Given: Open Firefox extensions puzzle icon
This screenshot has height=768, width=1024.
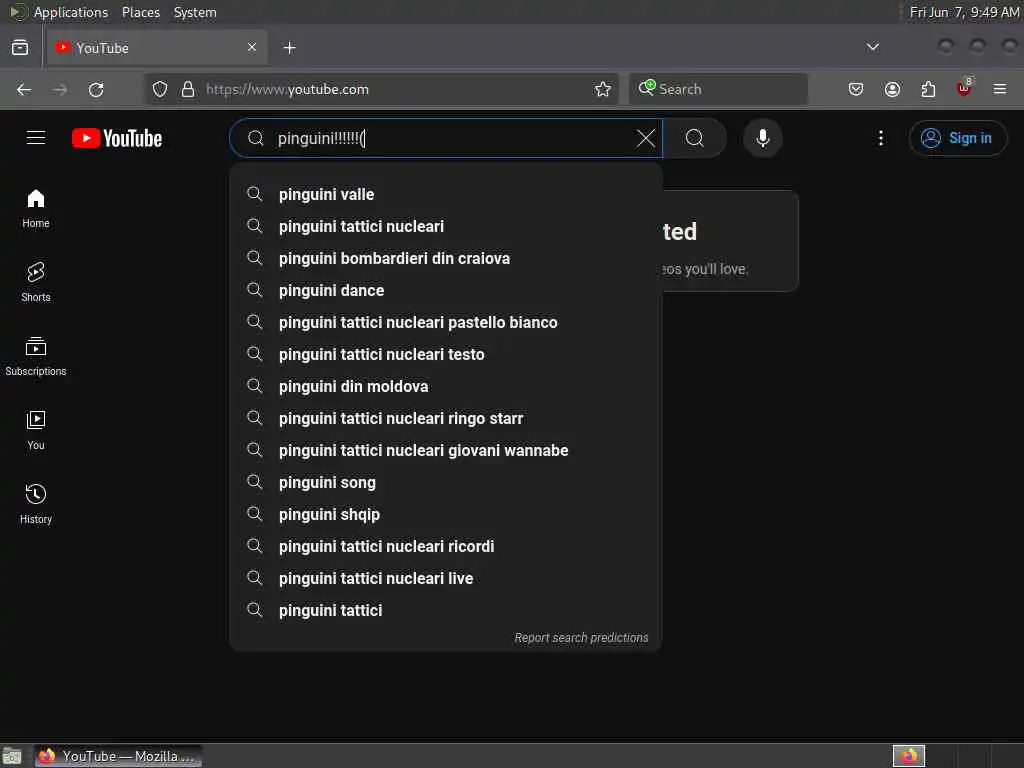Looking at the screenshot, I should [928, 89].
